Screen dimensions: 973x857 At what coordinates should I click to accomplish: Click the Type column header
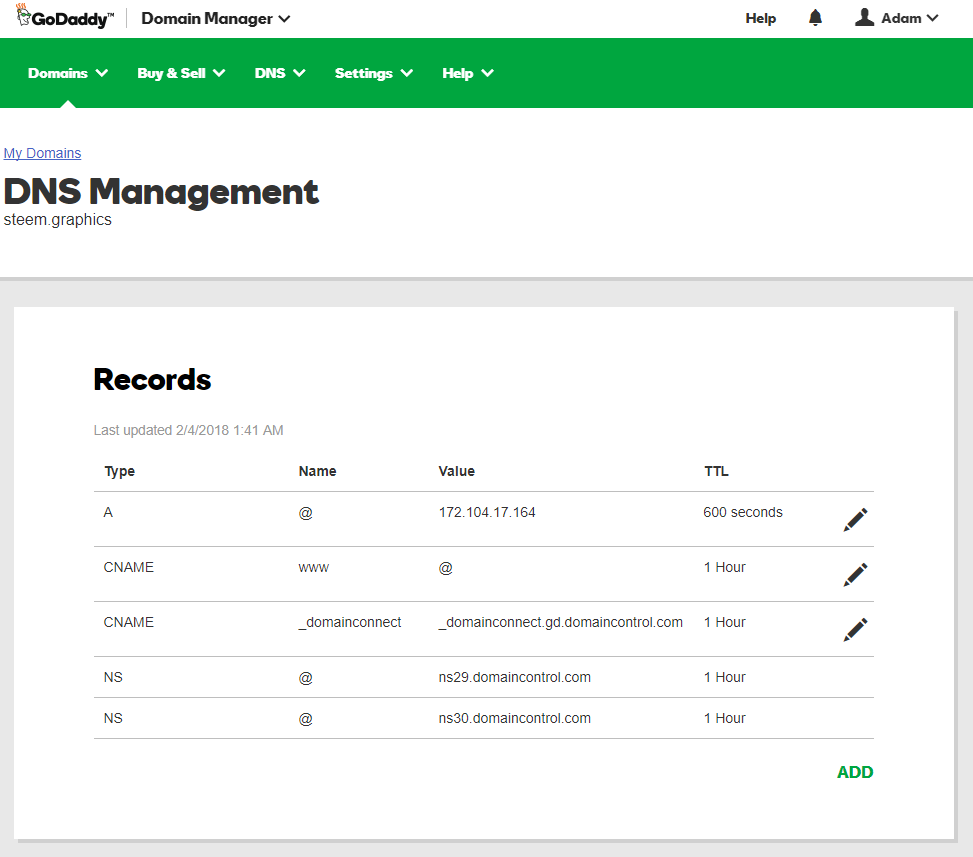coord(120,472)
